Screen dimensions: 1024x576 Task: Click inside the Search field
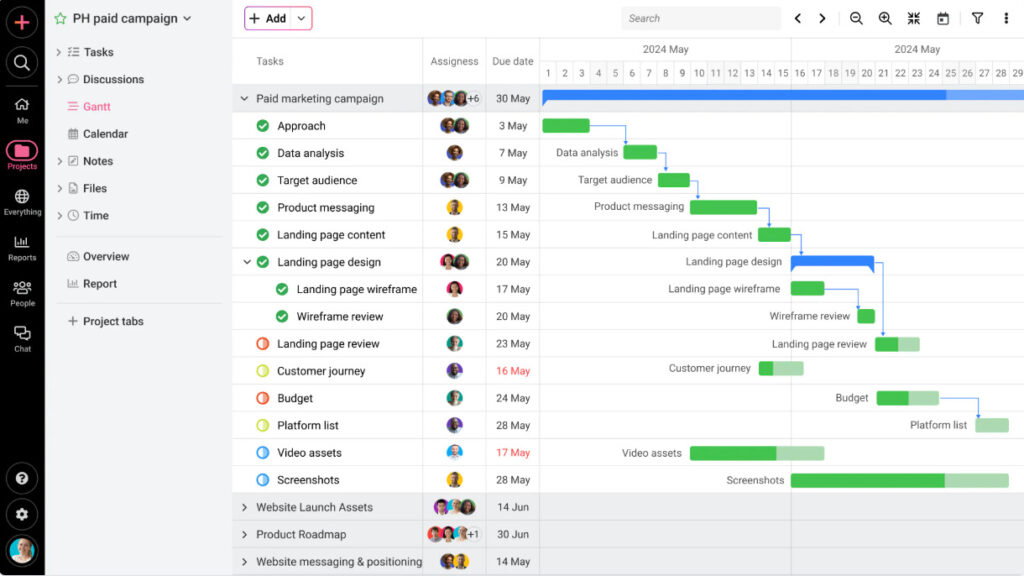click(700, 18)
